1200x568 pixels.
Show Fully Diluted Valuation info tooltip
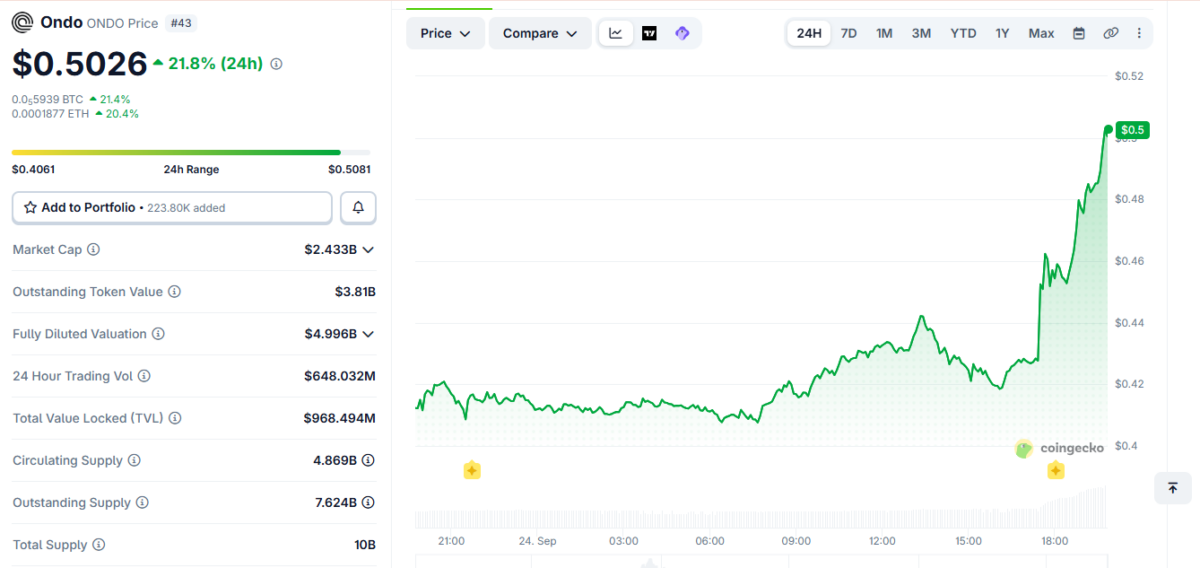pos(158,334)
